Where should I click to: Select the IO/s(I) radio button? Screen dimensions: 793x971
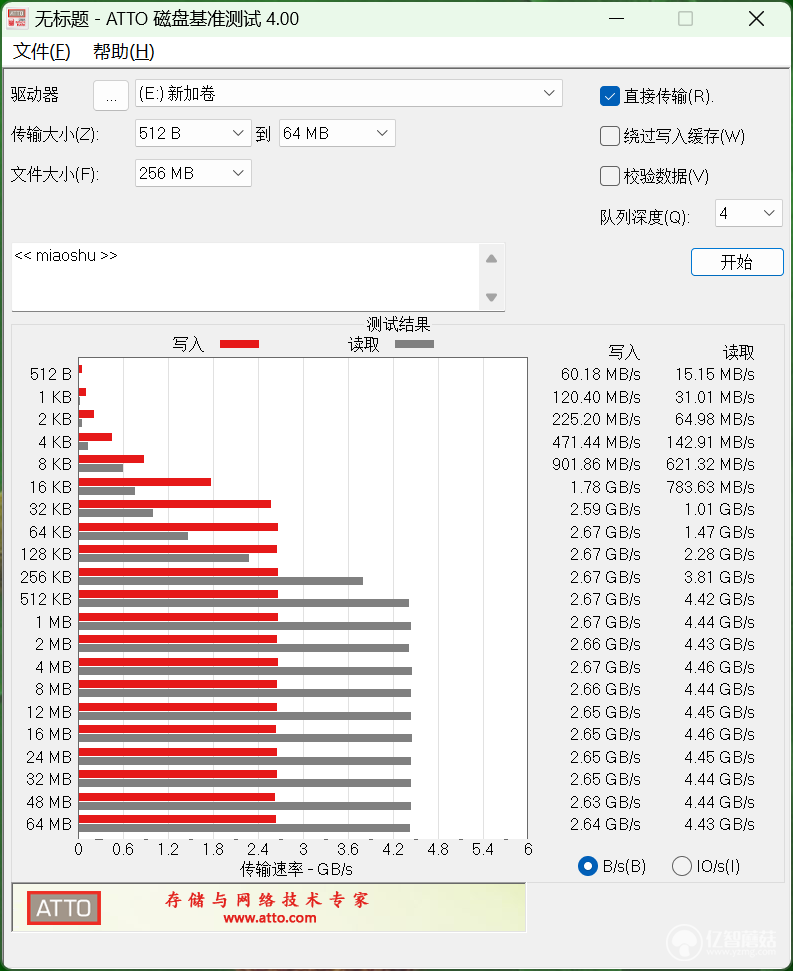682,866
